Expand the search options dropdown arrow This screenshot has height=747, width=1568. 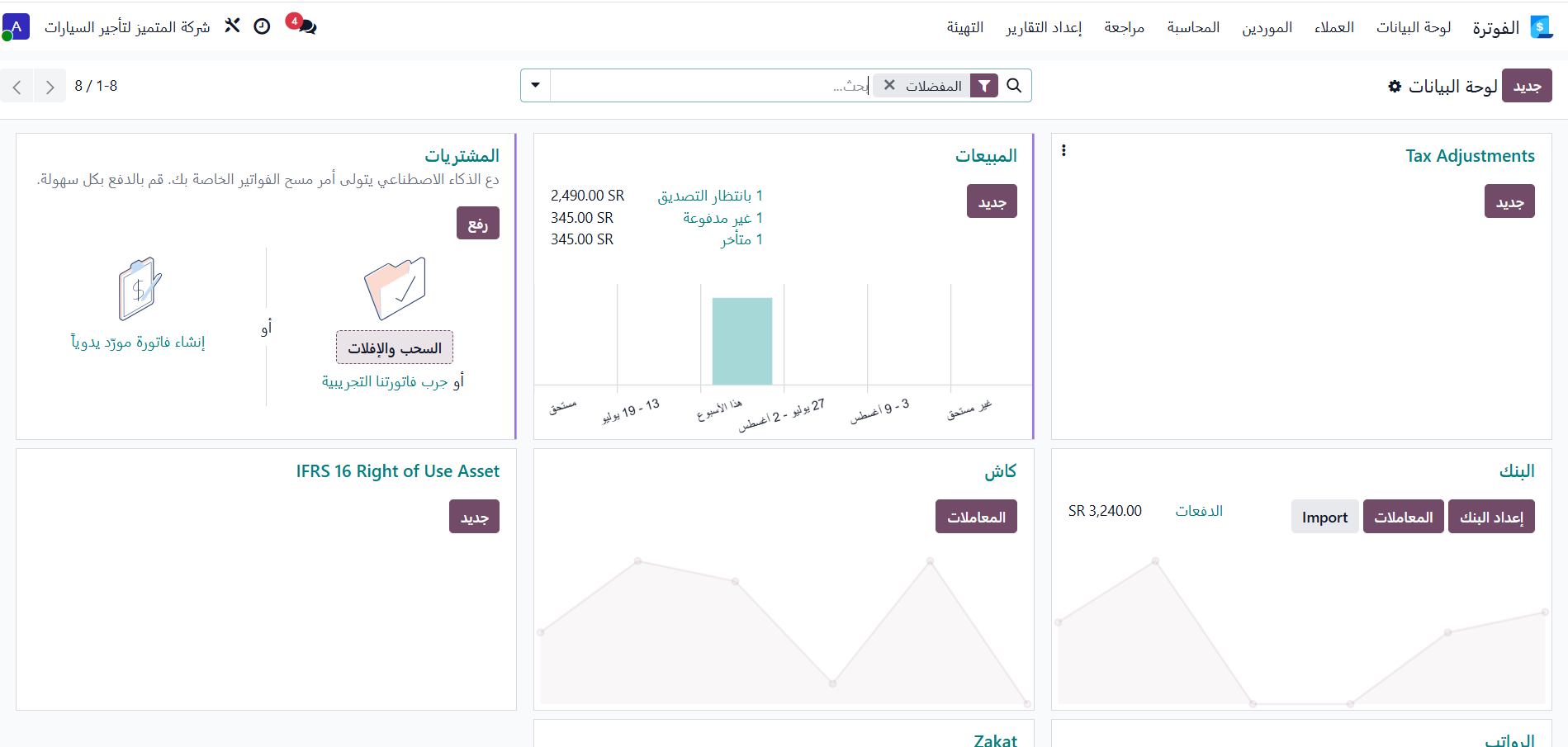click(x=535, y=86)
